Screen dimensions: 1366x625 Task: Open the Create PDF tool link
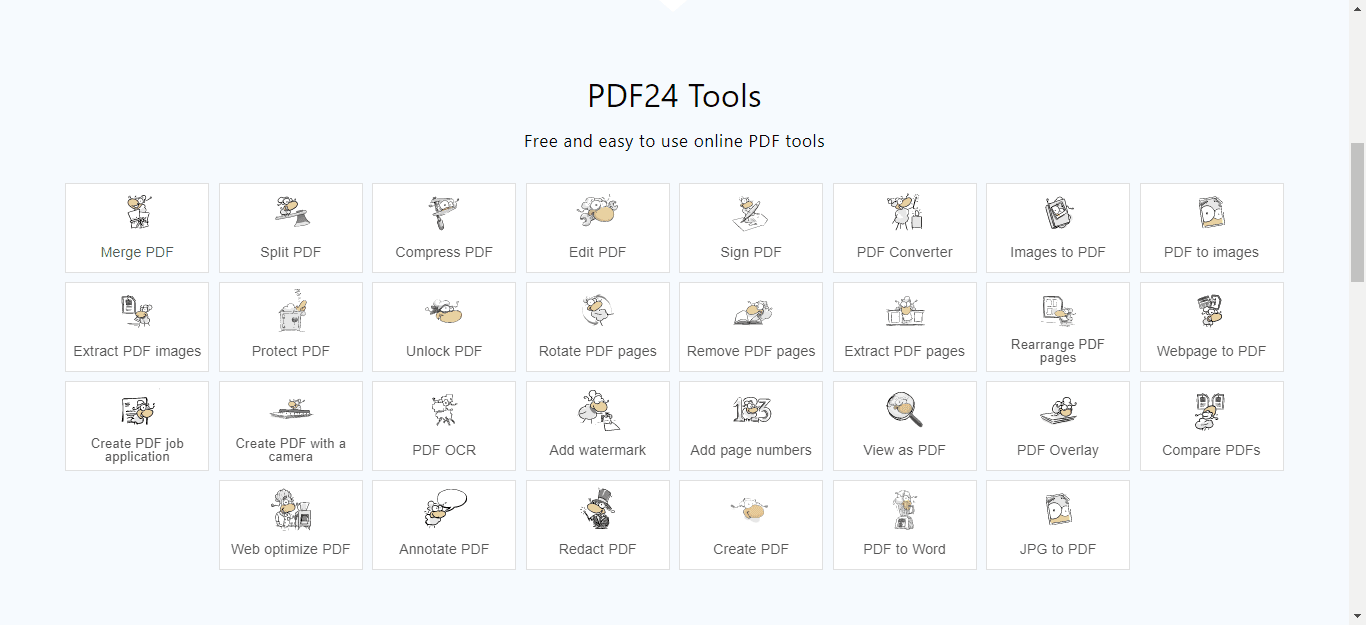[751, 525]
